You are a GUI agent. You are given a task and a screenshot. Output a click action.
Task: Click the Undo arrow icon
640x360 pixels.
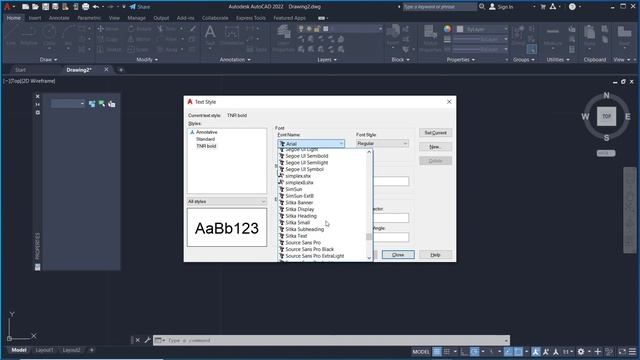click(x=96, y=7)
